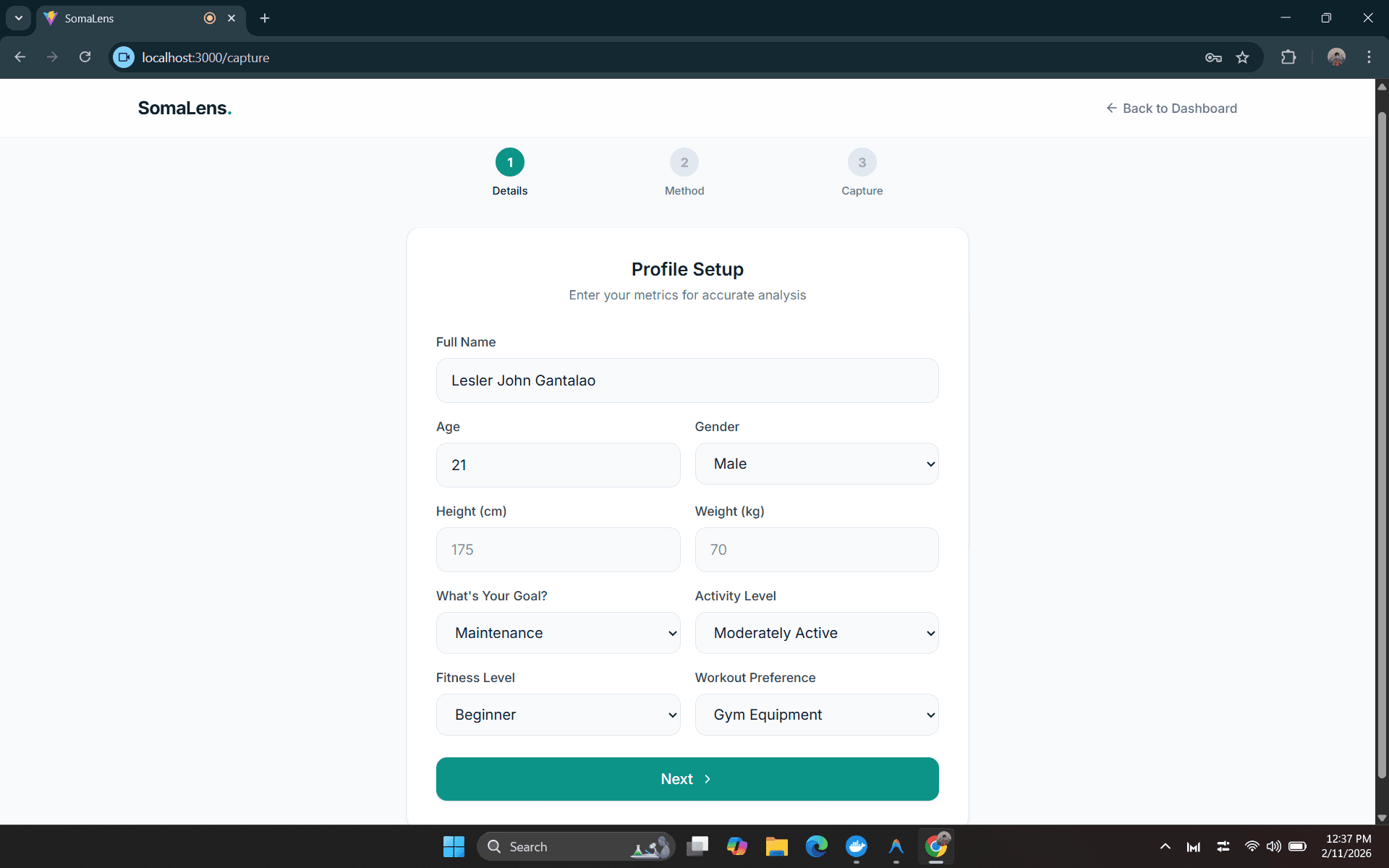
Task: Click the tab recording indicator icon
Action: coord(210,18)
